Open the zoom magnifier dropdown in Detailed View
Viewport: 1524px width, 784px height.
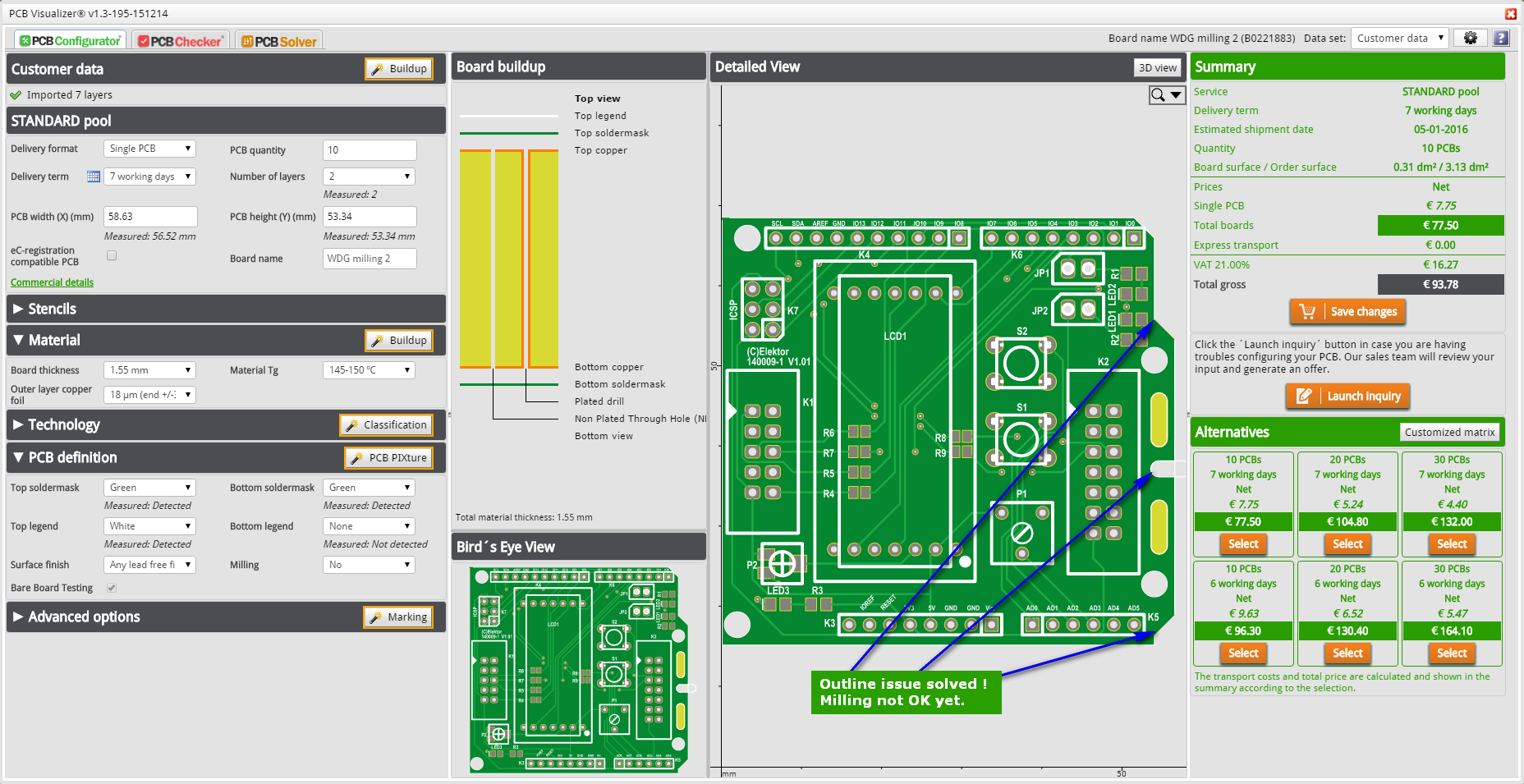coord(1167,95)
